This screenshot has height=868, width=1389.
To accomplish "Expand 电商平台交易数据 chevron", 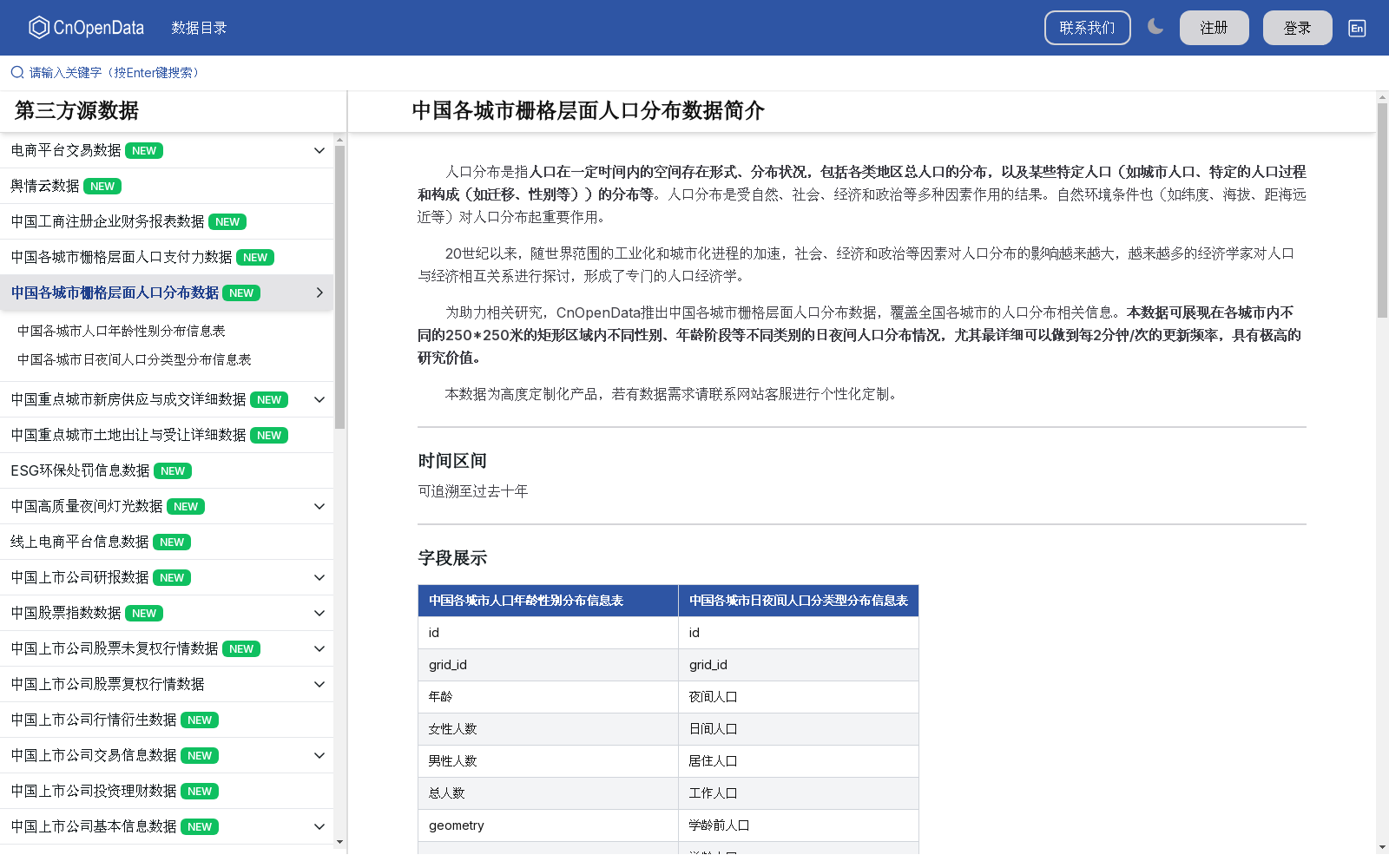I will coord(319,150).
